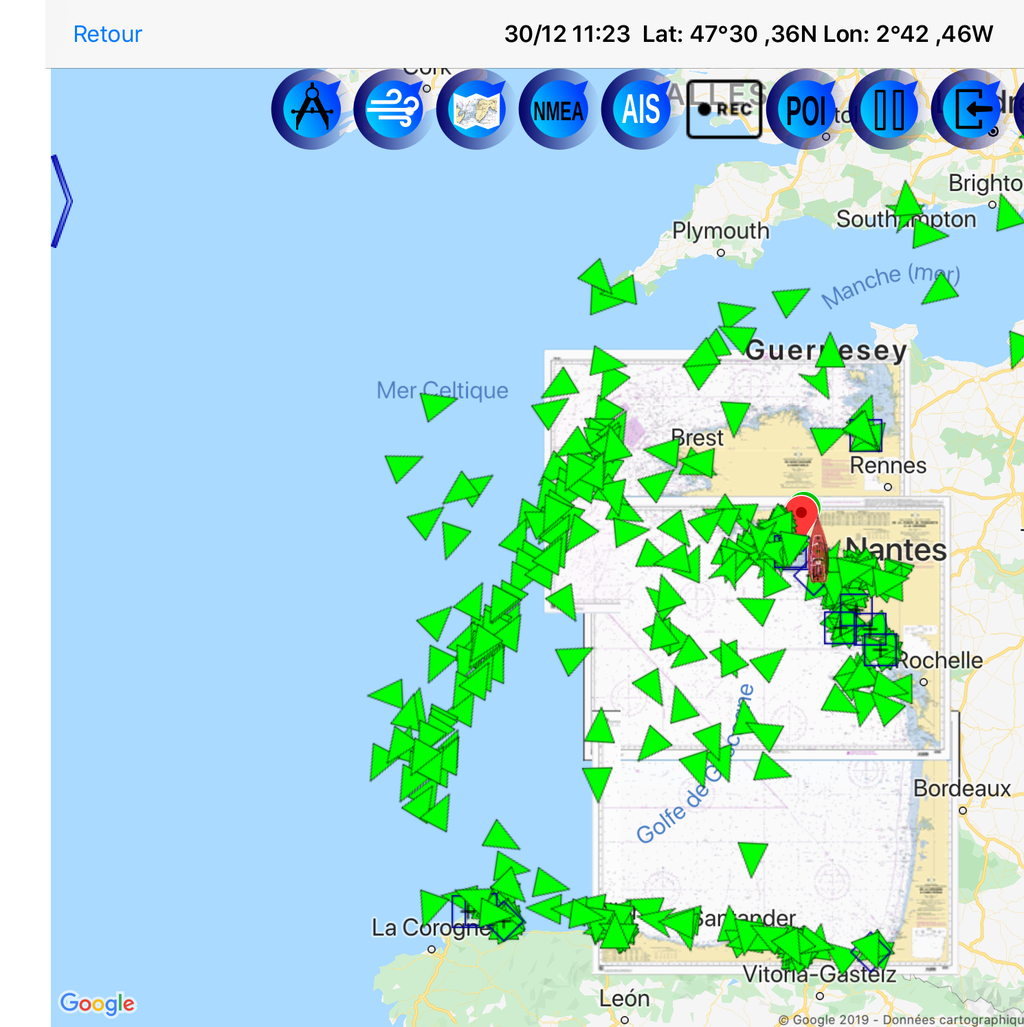Start track recording with REC button
This screenshot has width=1024, height=1027.
(x=724, y=109)
